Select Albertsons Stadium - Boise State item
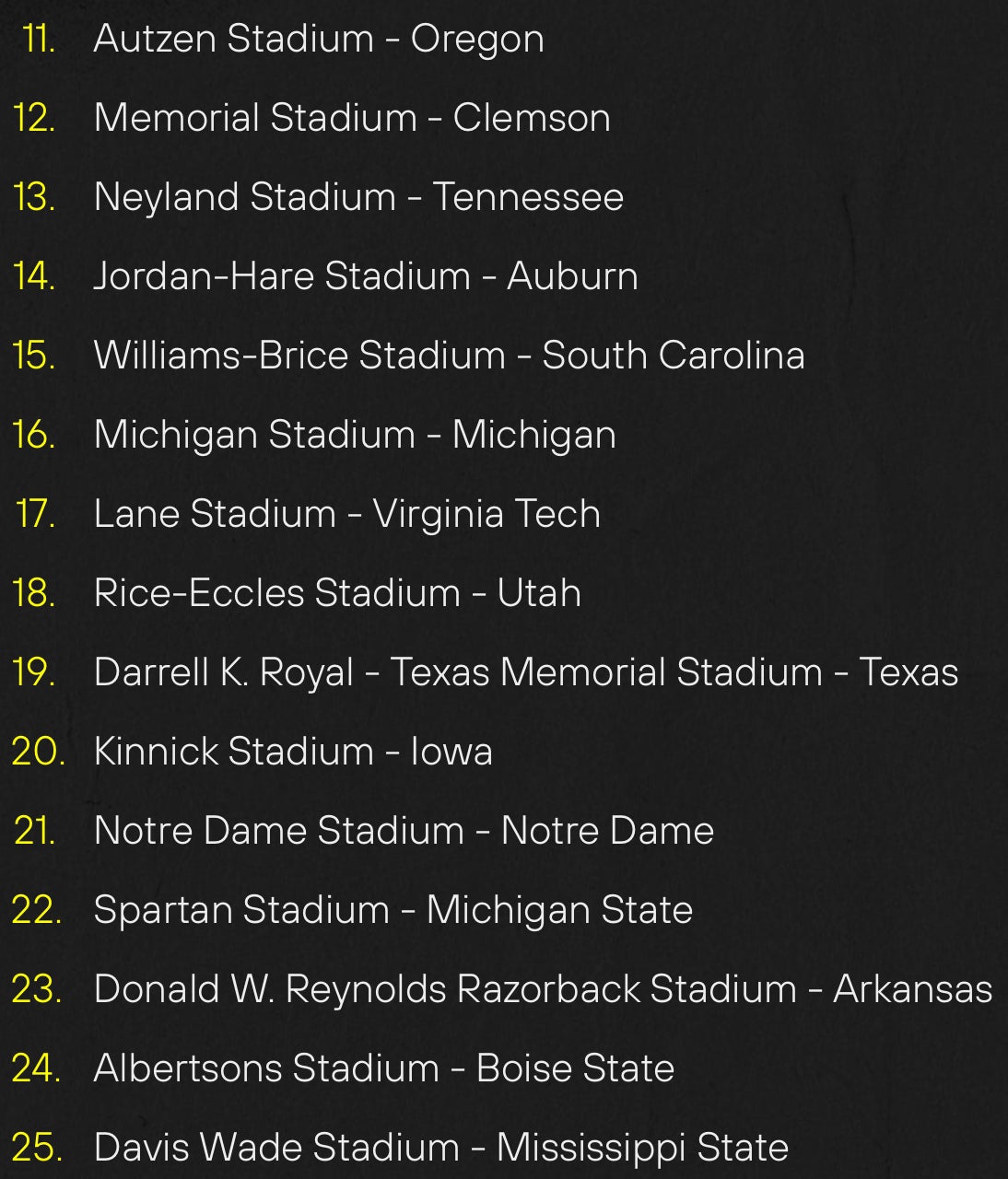This screenshot has width=1008, height=1179. click(383, 1068)
